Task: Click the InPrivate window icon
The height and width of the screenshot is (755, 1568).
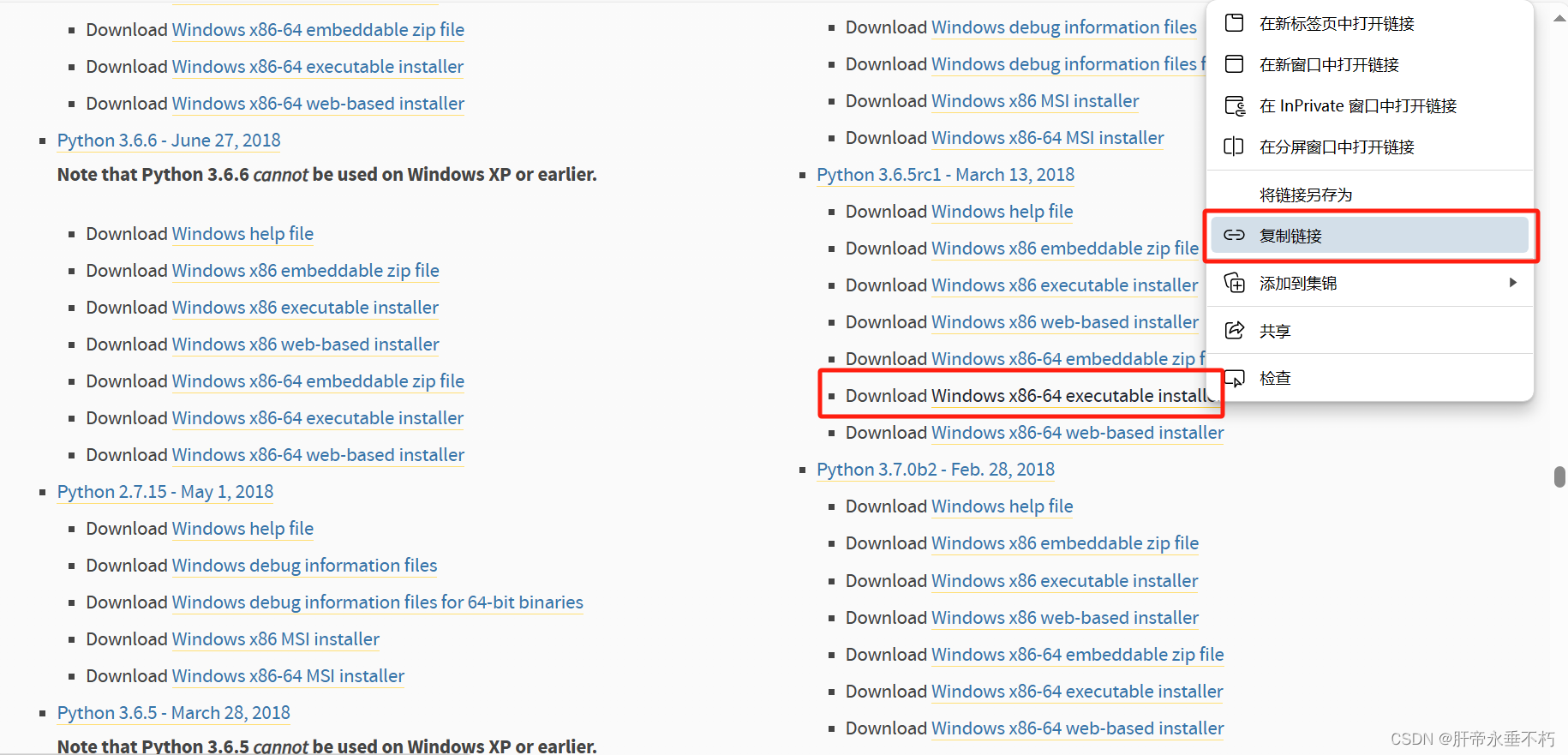Action: pyautogui.click(x=1234, y=105)
